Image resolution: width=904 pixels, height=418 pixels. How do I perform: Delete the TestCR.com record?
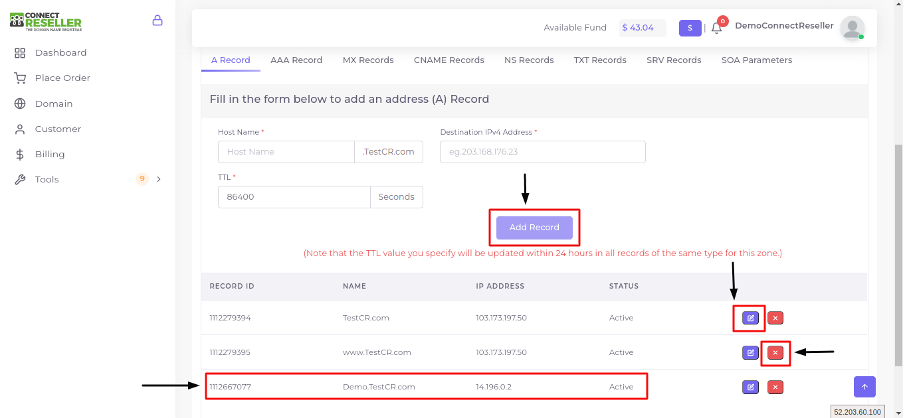click(775, 318)
